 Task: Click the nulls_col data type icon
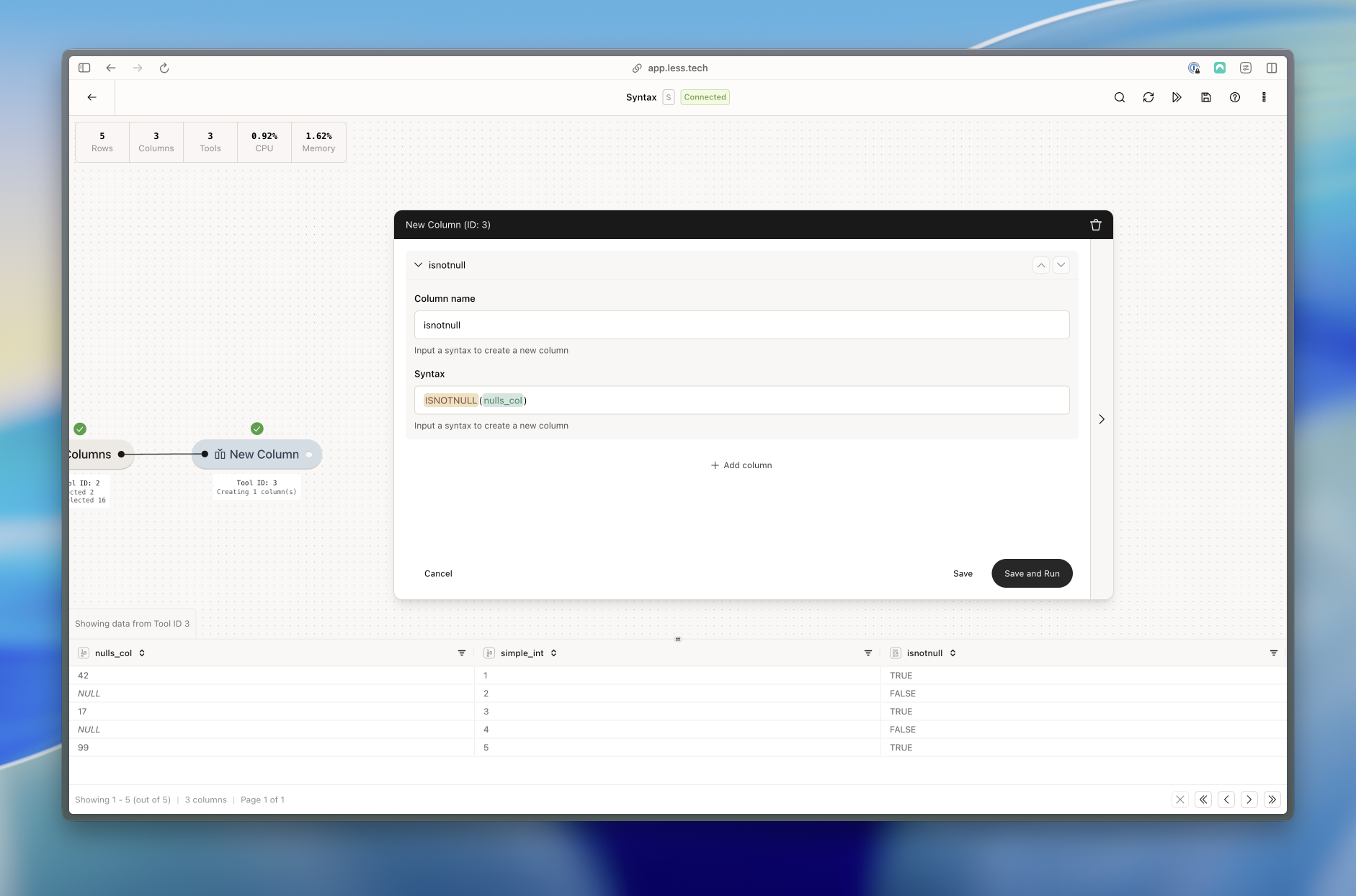84,653
